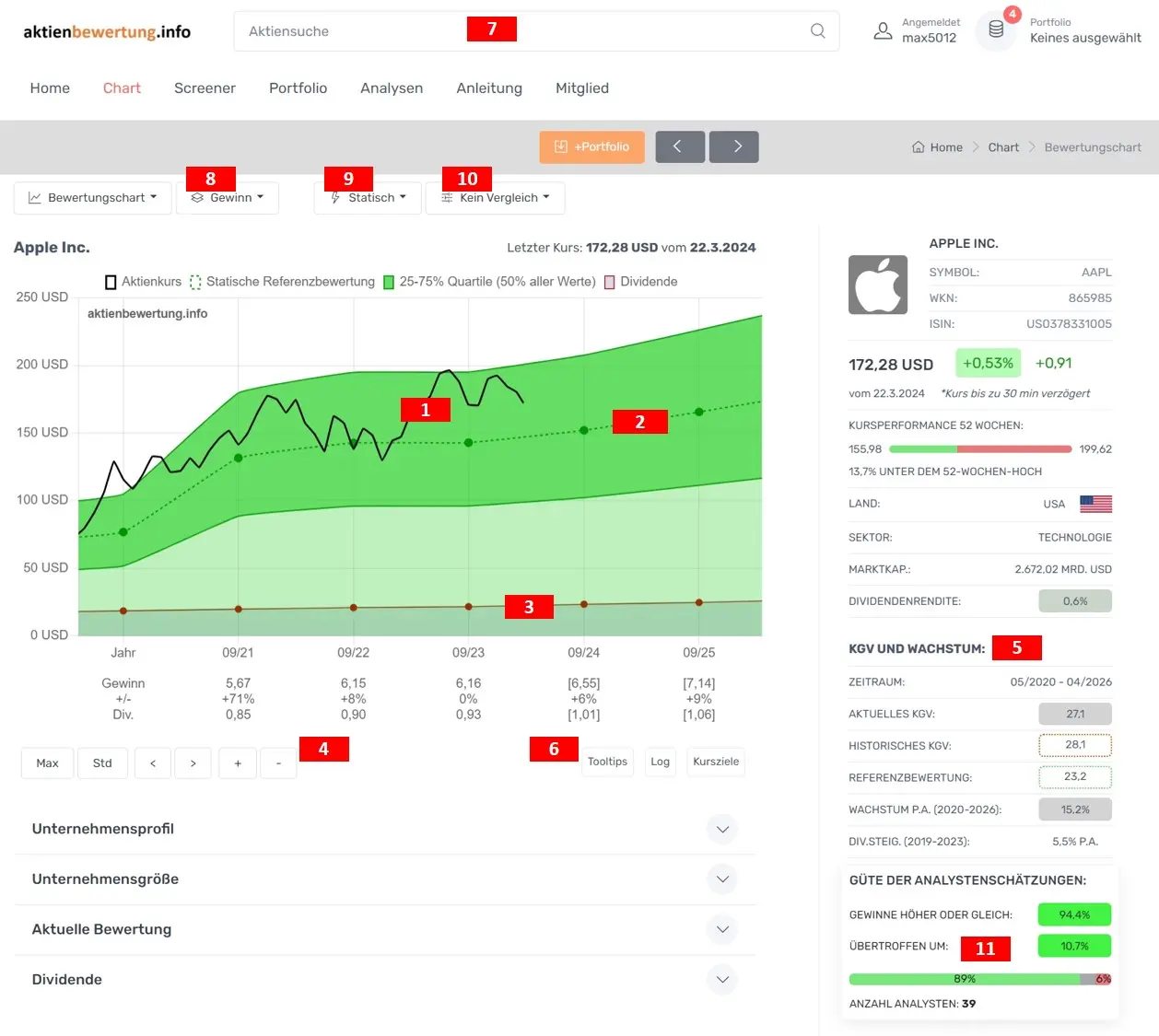The height and width of the screenshot is (1036, 1159).
Task: Toggle the Tooltips option
Action: tap(607, 762)
